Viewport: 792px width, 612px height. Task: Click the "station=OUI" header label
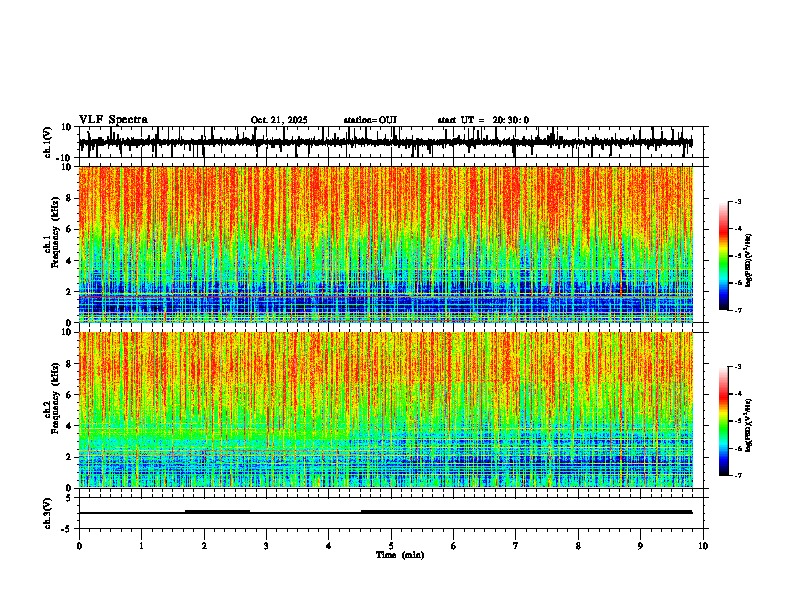coord(370,120)
